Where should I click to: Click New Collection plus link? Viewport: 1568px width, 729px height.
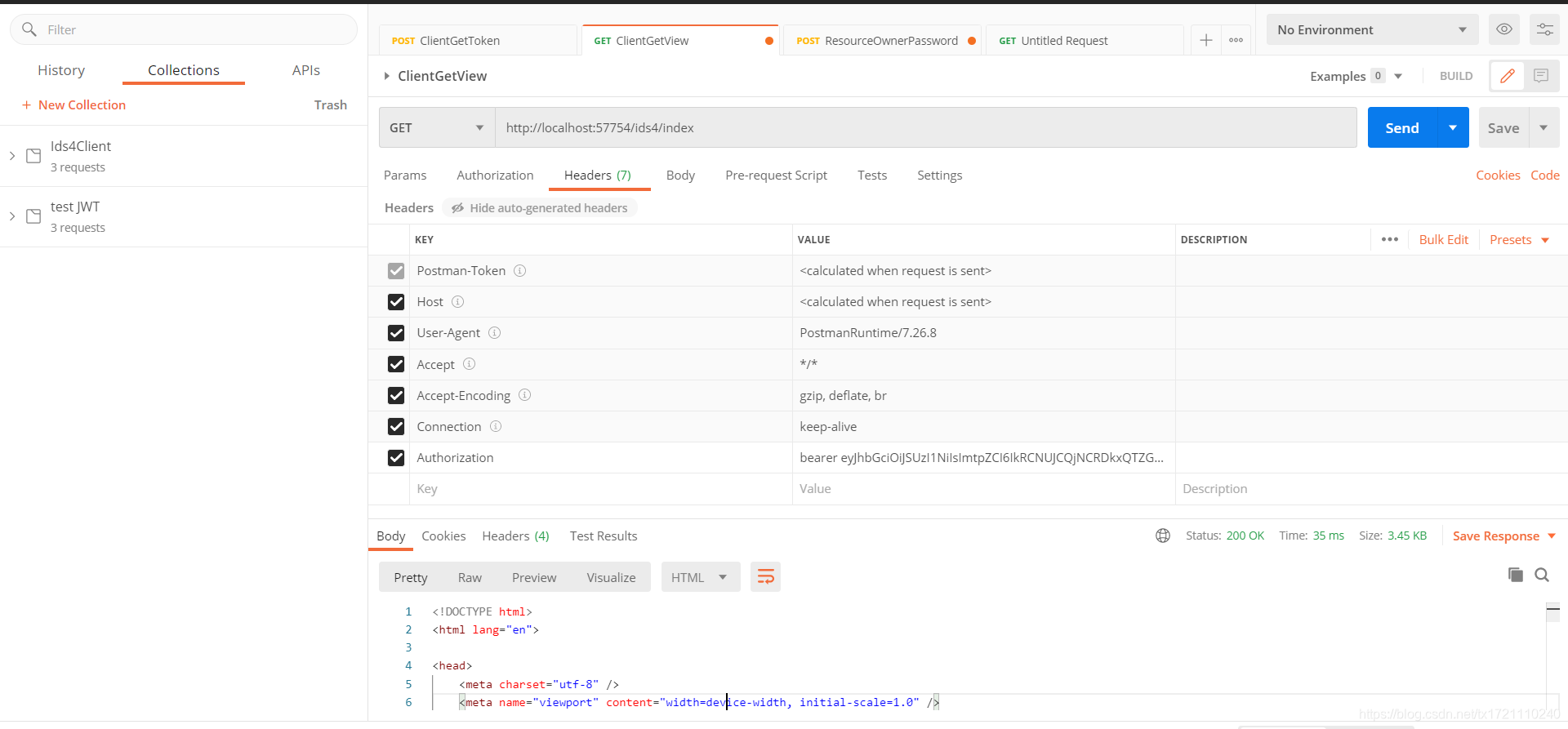click(x=73, y=104)
